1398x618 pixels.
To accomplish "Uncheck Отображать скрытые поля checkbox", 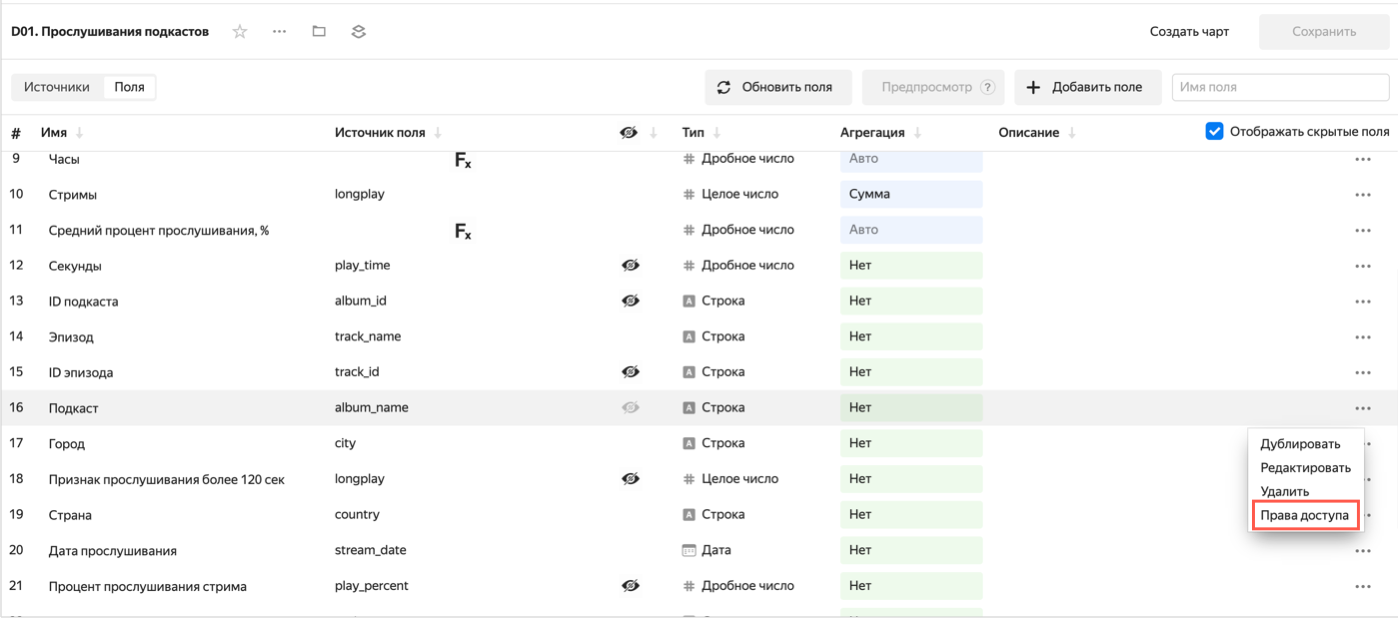I will pos(1214,131).
